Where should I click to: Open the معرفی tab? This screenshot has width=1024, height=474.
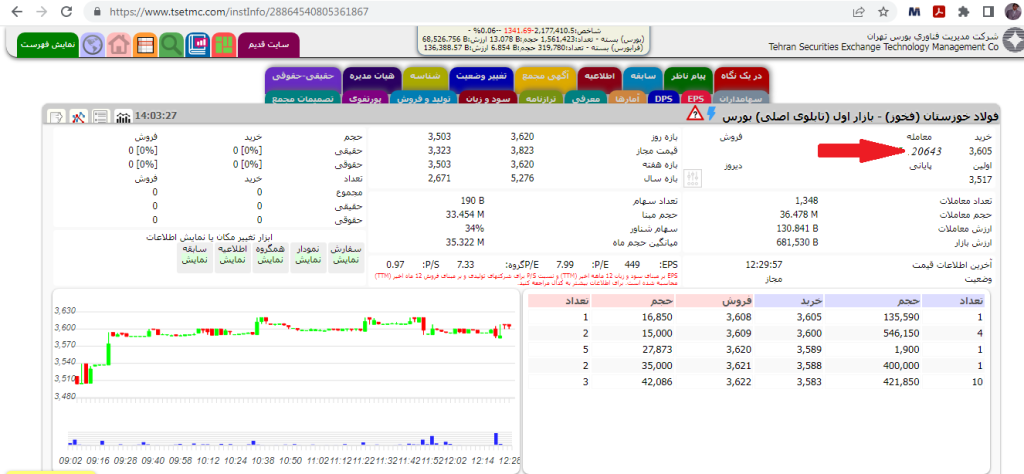tap(585, 99)
